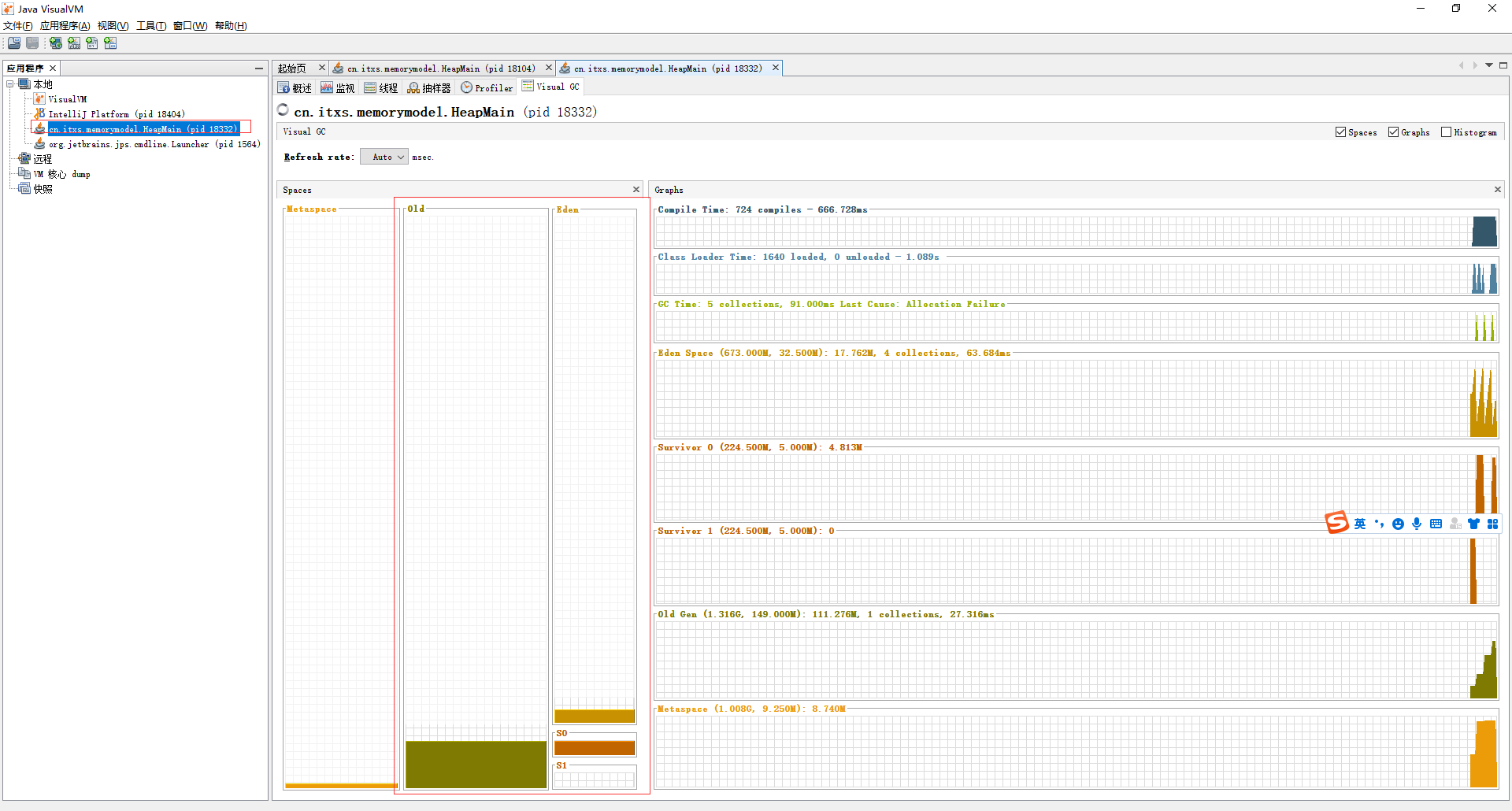The width and height of the screenshot is (1512, 811).
Task: Close the HeapMain (pid 18332) tab
Action: tap(776, 68)
